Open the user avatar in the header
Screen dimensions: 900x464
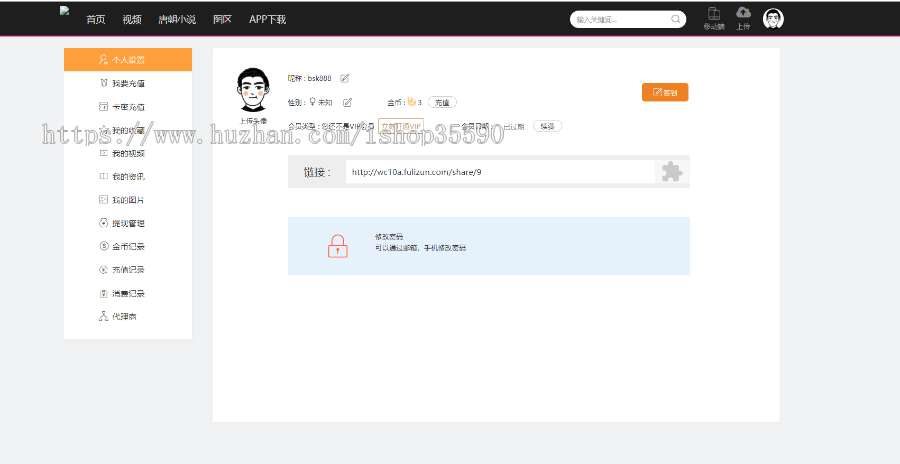[773, 19]
